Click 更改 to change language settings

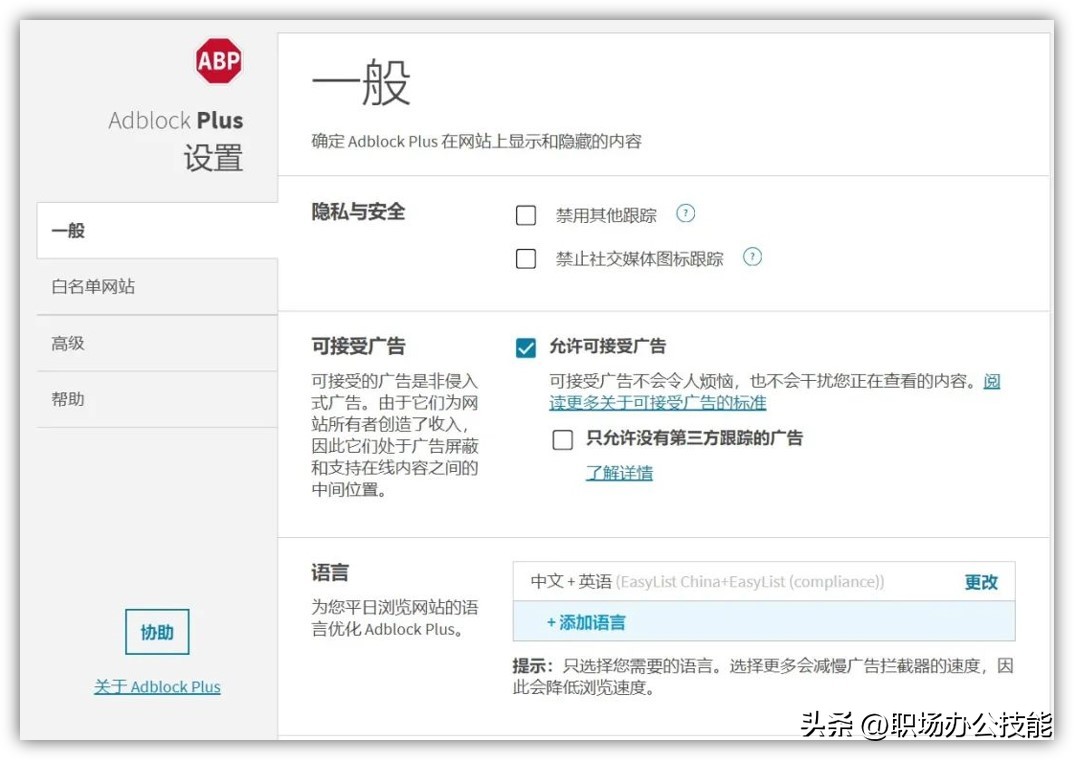click(x=981, y=582)
